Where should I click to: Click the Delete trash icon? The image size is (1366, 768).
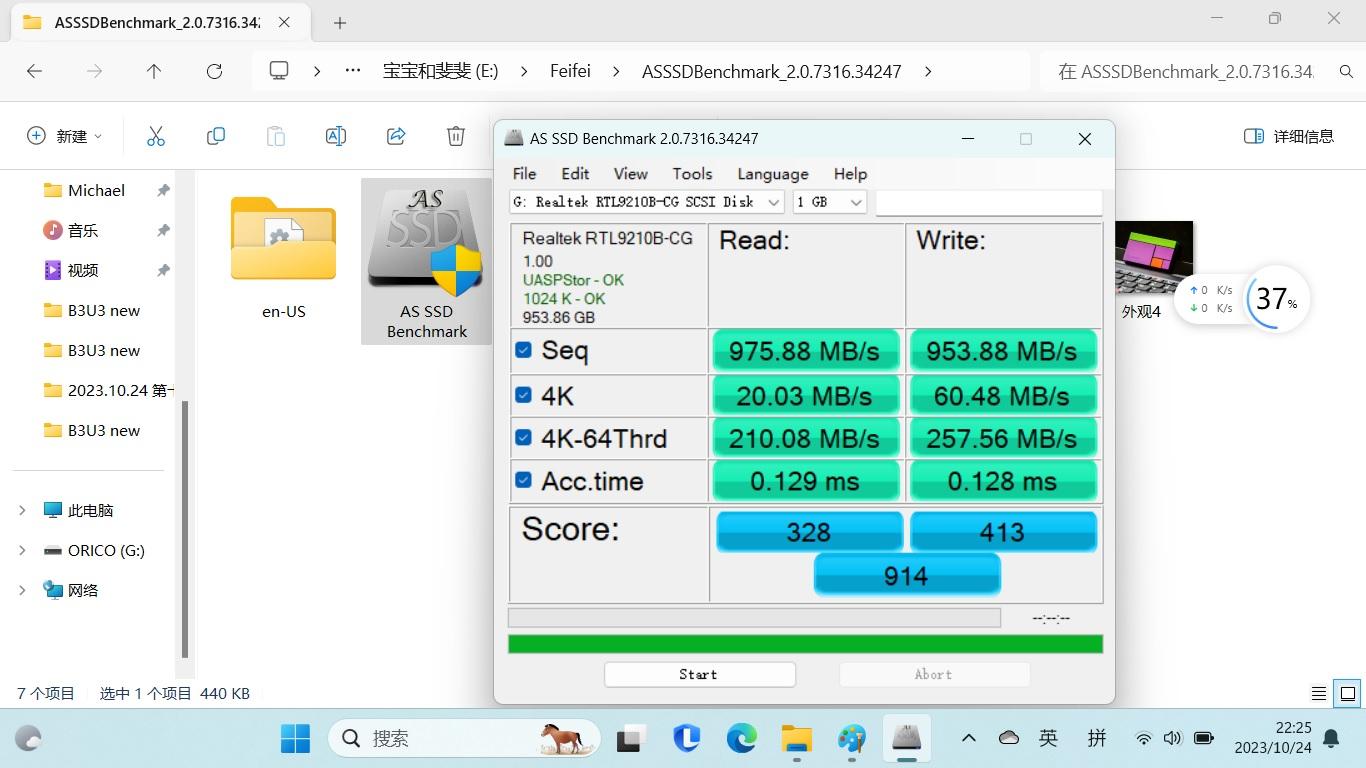click(456, 136)
